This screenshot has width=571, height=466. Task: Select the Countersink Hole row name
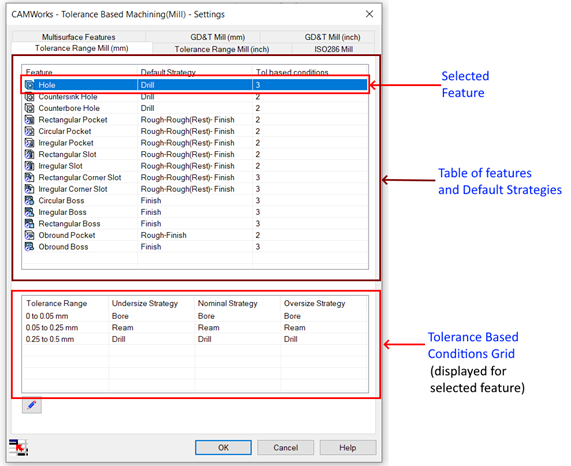point(68,97)
